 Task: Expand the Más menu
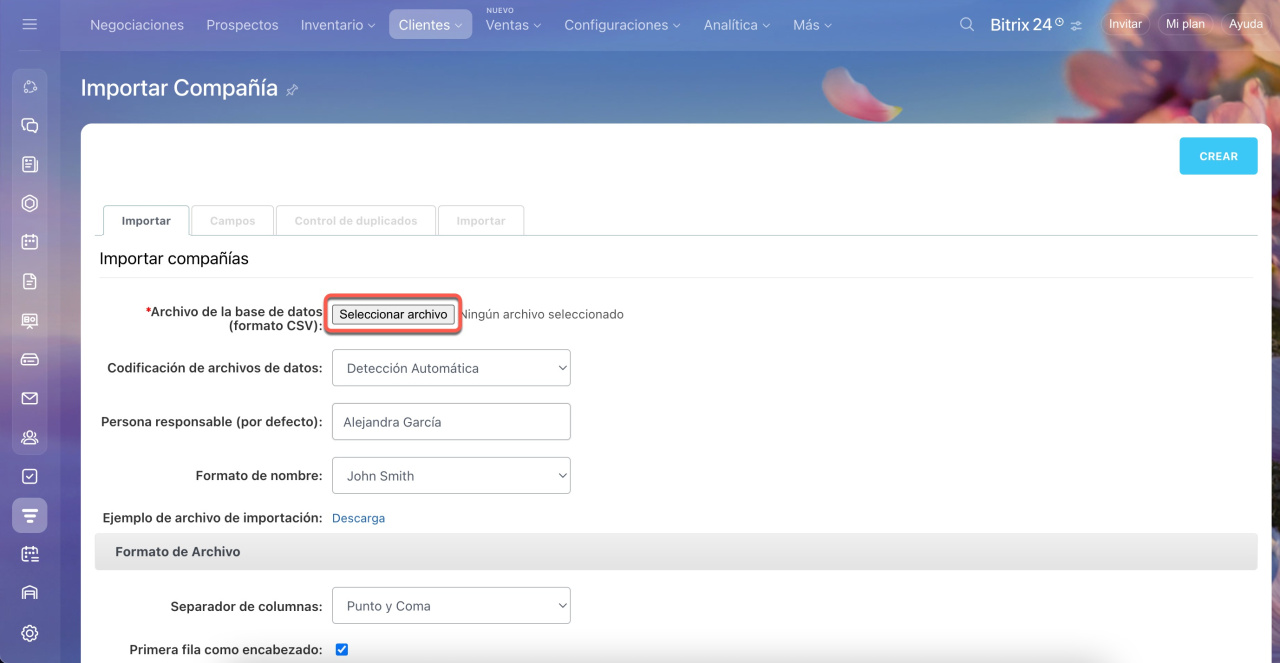(812, 25)
